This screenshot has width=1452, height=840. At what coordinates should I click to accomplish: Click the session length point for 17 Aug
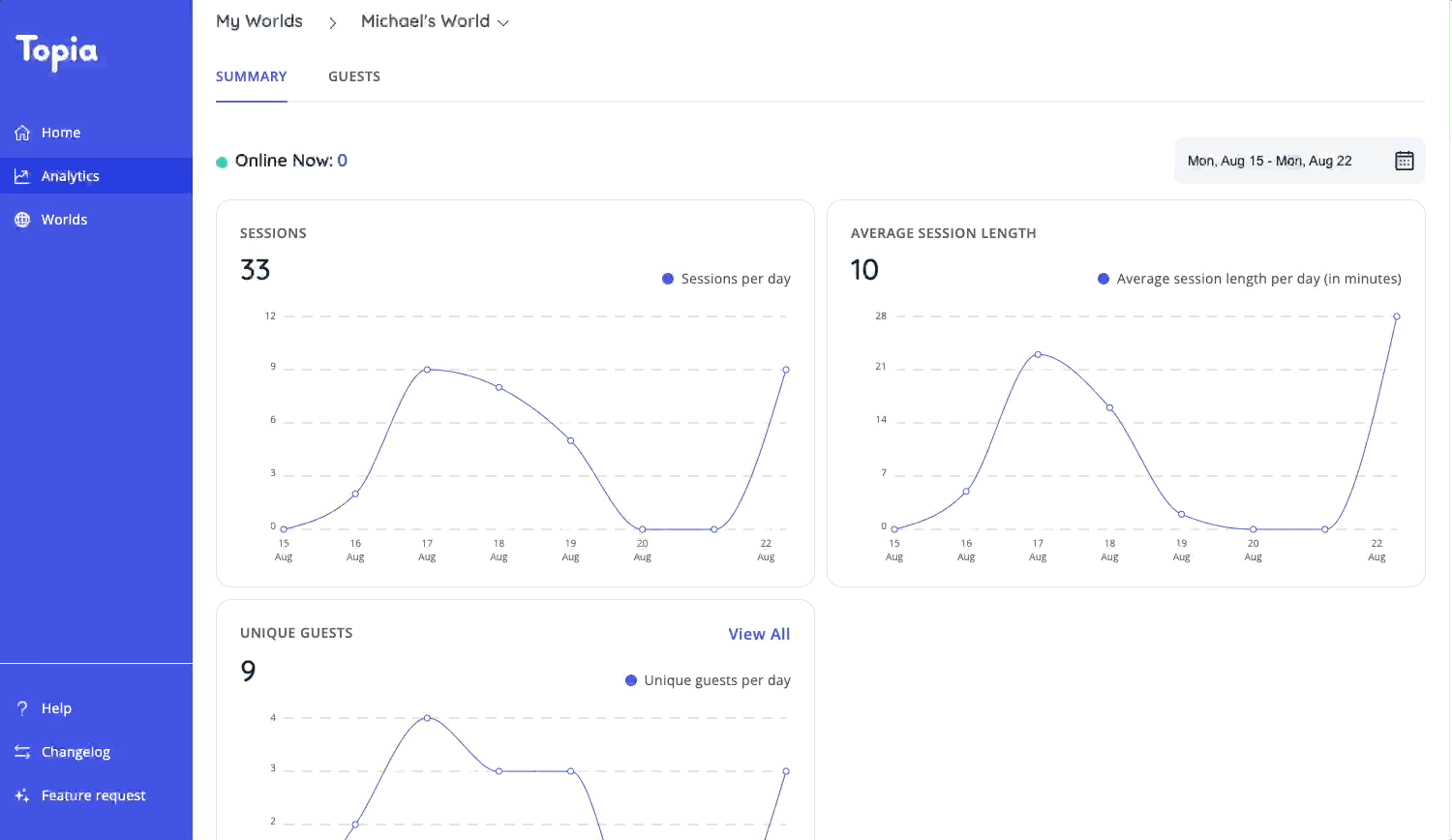pyautogui.click(x=1038, y=354)
